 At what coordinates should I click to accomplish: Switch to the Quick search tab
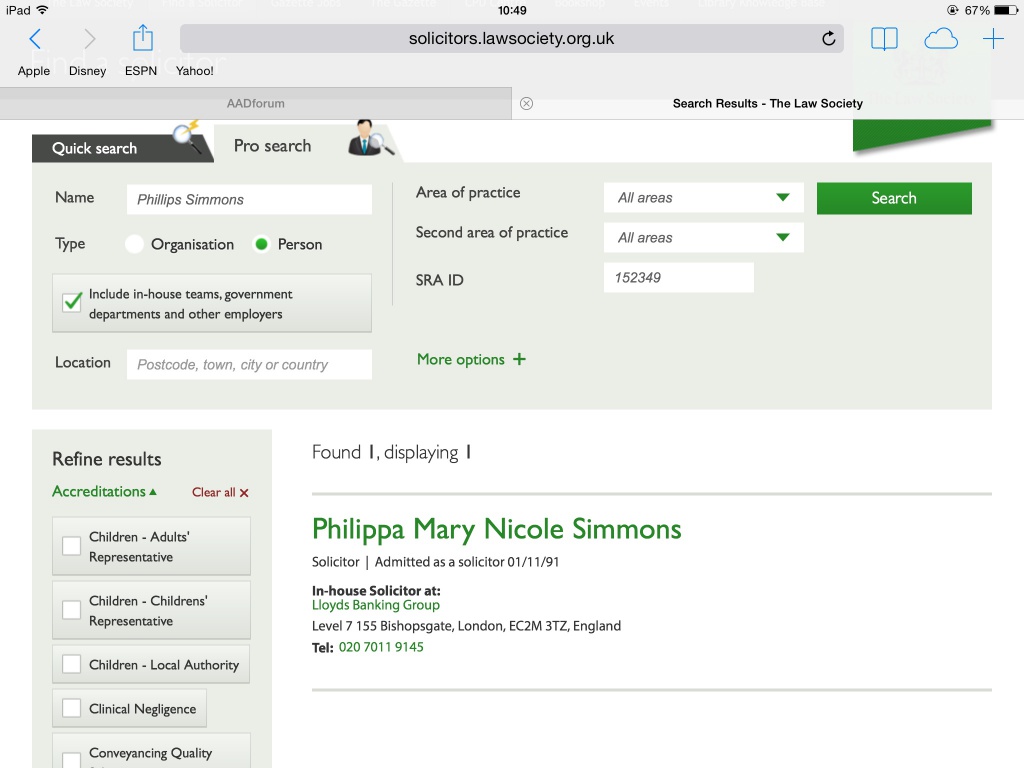pos(95,148)
